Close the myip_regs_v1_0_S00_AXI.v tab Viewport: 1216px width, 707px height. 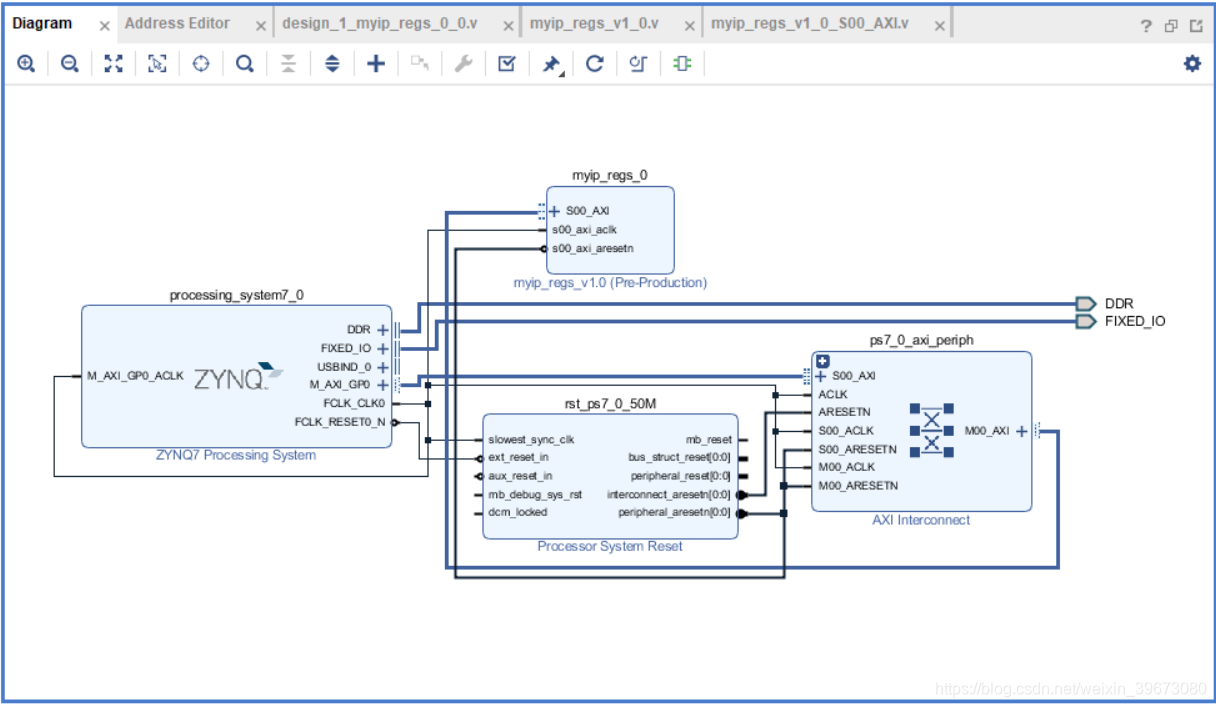pos(939,26)
